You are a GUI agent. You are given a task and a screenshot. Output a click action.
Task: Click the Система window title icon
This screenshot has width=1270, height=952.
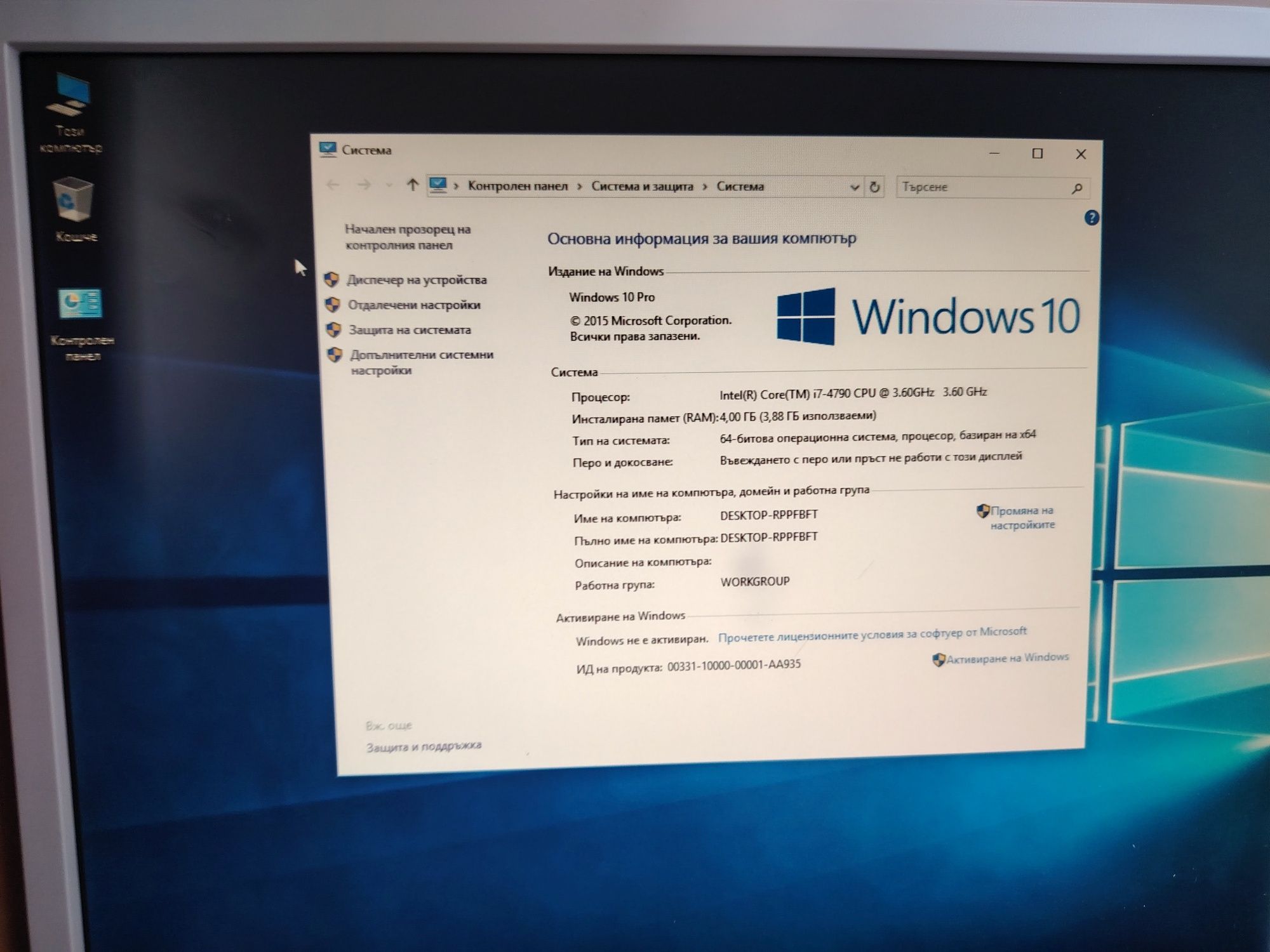(x=328, y=150)
